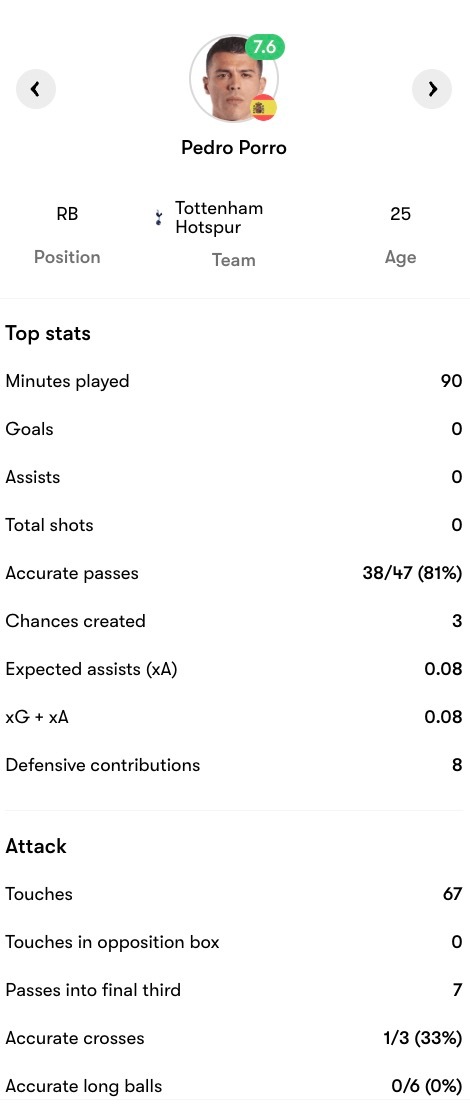Open Pedro Porro's profile photo
The image size is (470, 1110).
tap(234, 79)
